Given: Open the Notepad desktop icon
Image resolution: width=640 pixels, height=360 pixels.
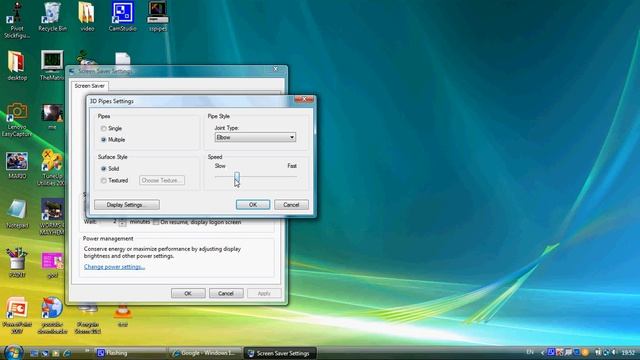Looking at the screenshot, I should coord(17,214).
